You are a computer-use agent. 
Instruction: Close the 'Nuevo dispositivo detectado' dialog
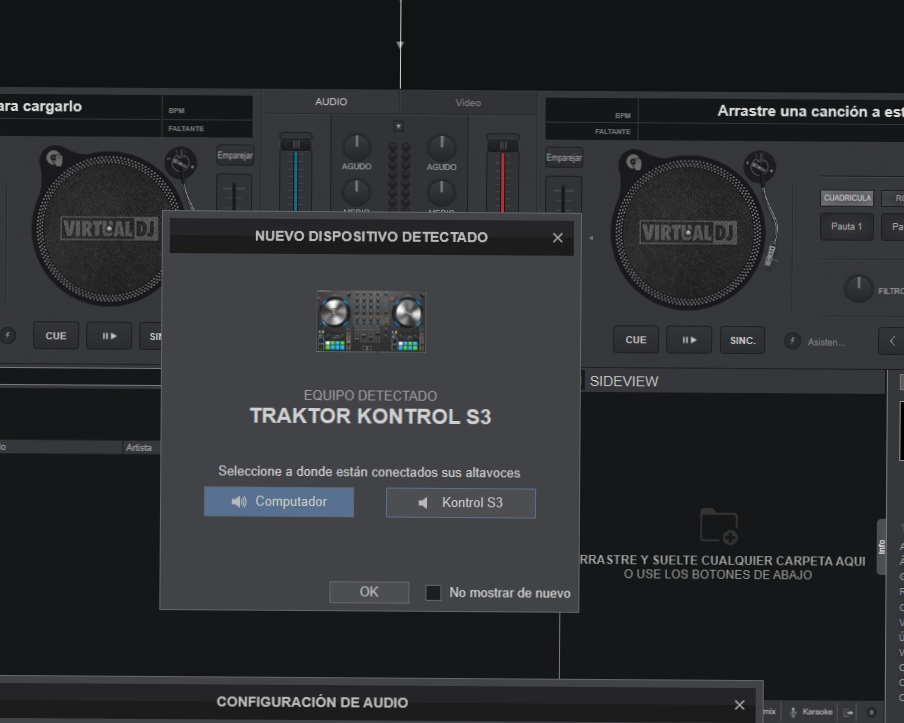tap(558, 238)
